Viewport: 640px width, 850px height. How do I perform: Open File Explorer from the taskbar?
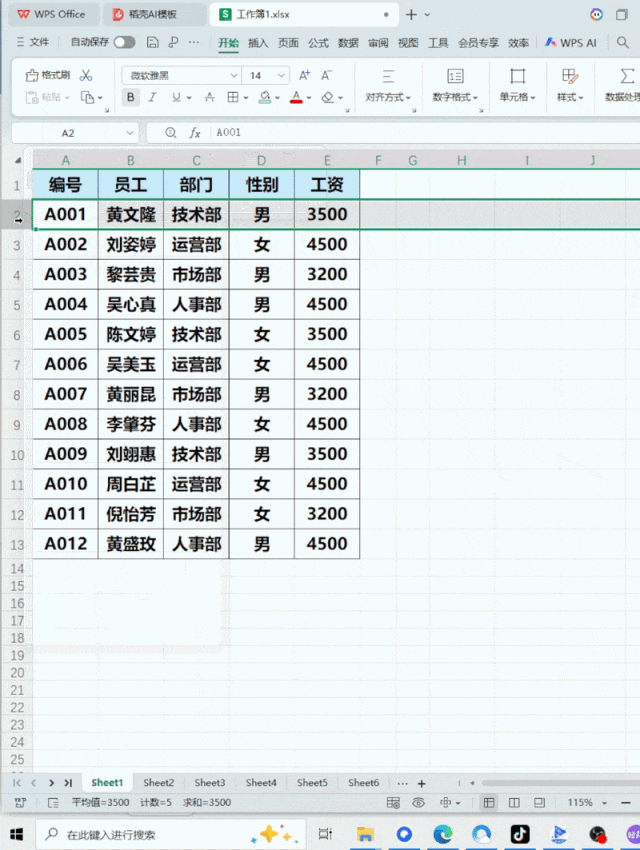(365, 834)
